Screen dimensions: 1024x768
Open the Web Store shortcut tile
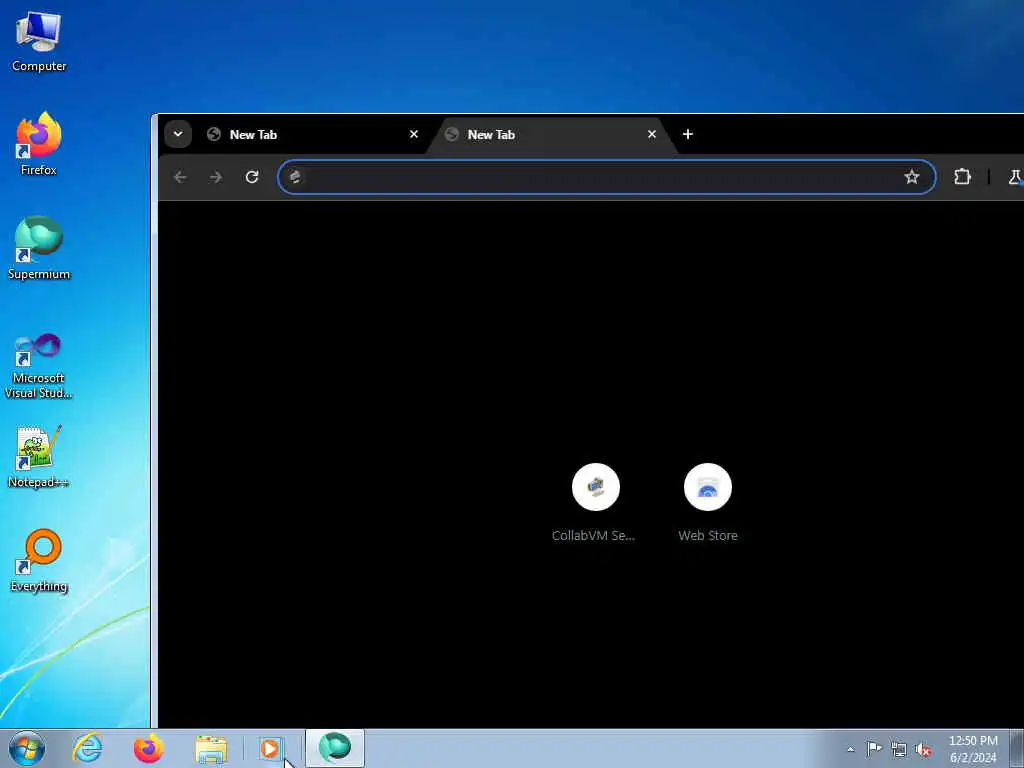708,502
